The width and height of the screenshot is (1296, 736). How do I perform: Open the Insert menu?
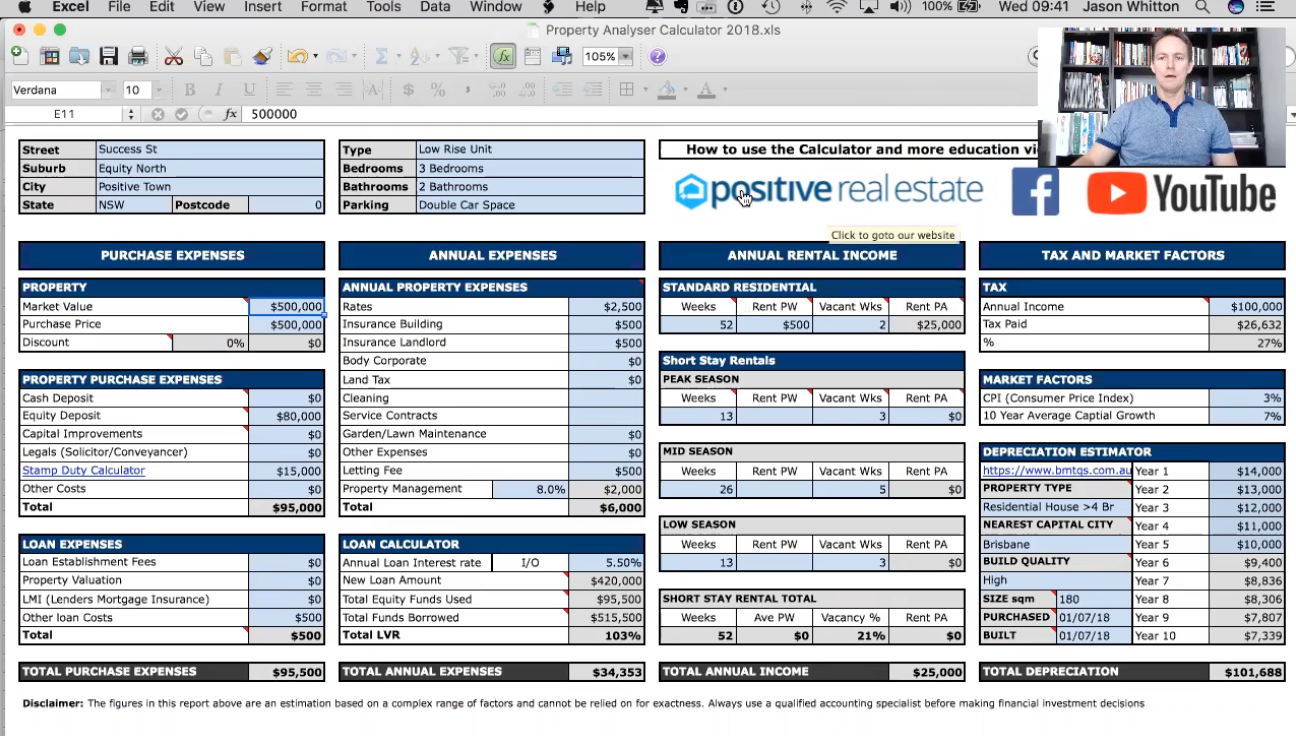point(262,7)
